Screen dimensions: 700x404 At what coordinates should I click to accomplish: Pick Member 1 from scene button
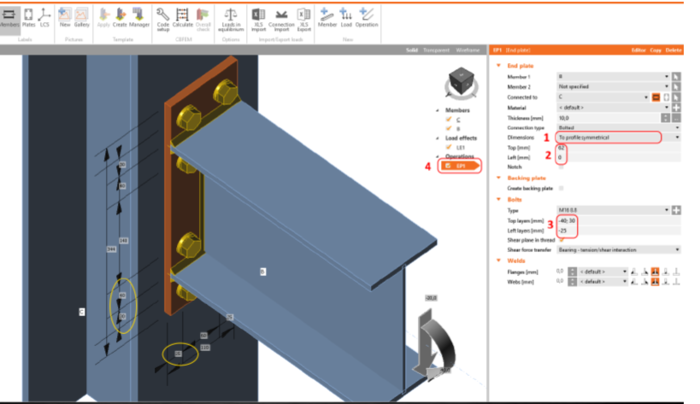(x=676, y=77)
